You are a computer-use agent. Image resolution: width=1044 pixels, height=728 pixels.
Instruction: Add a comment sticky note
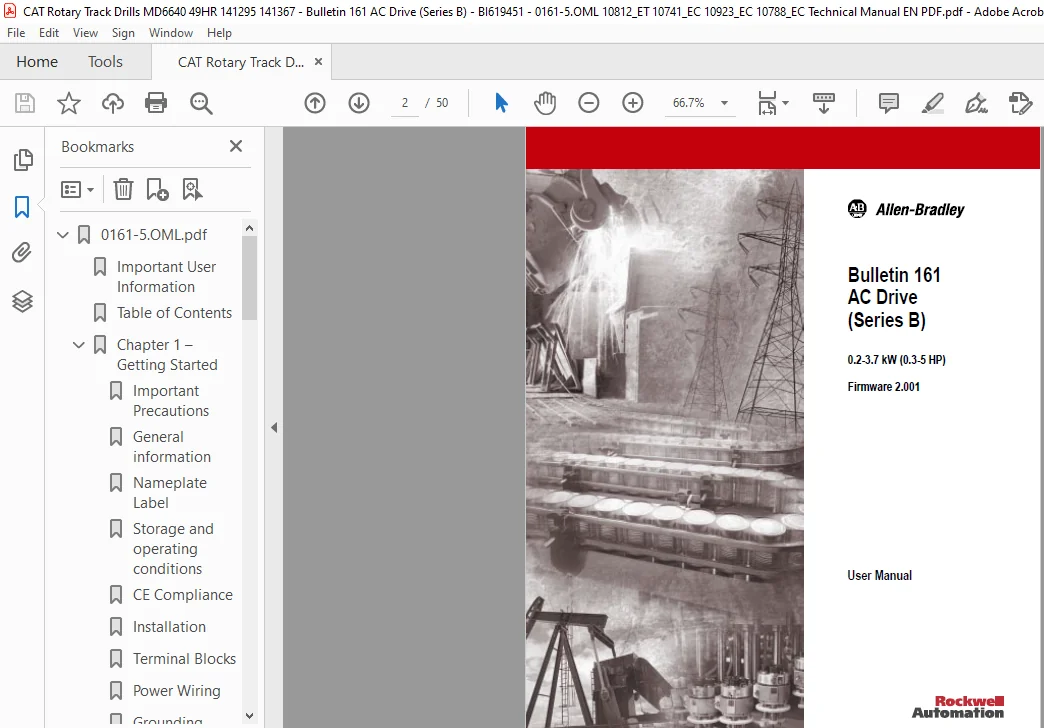coord(889,103)
